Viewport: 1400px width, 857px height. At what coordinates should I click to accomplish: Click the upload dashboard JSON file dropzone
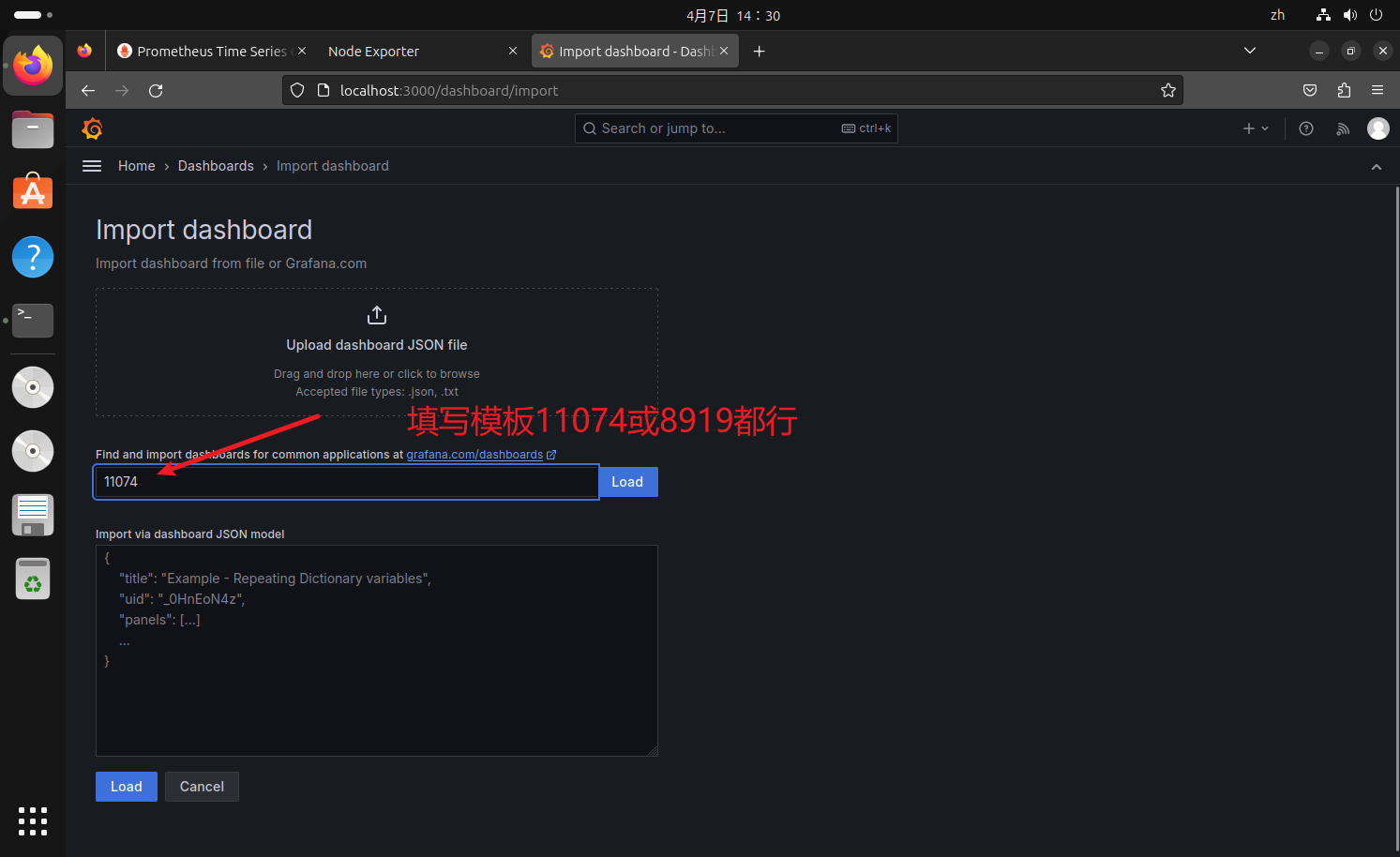tap(377, 352)
